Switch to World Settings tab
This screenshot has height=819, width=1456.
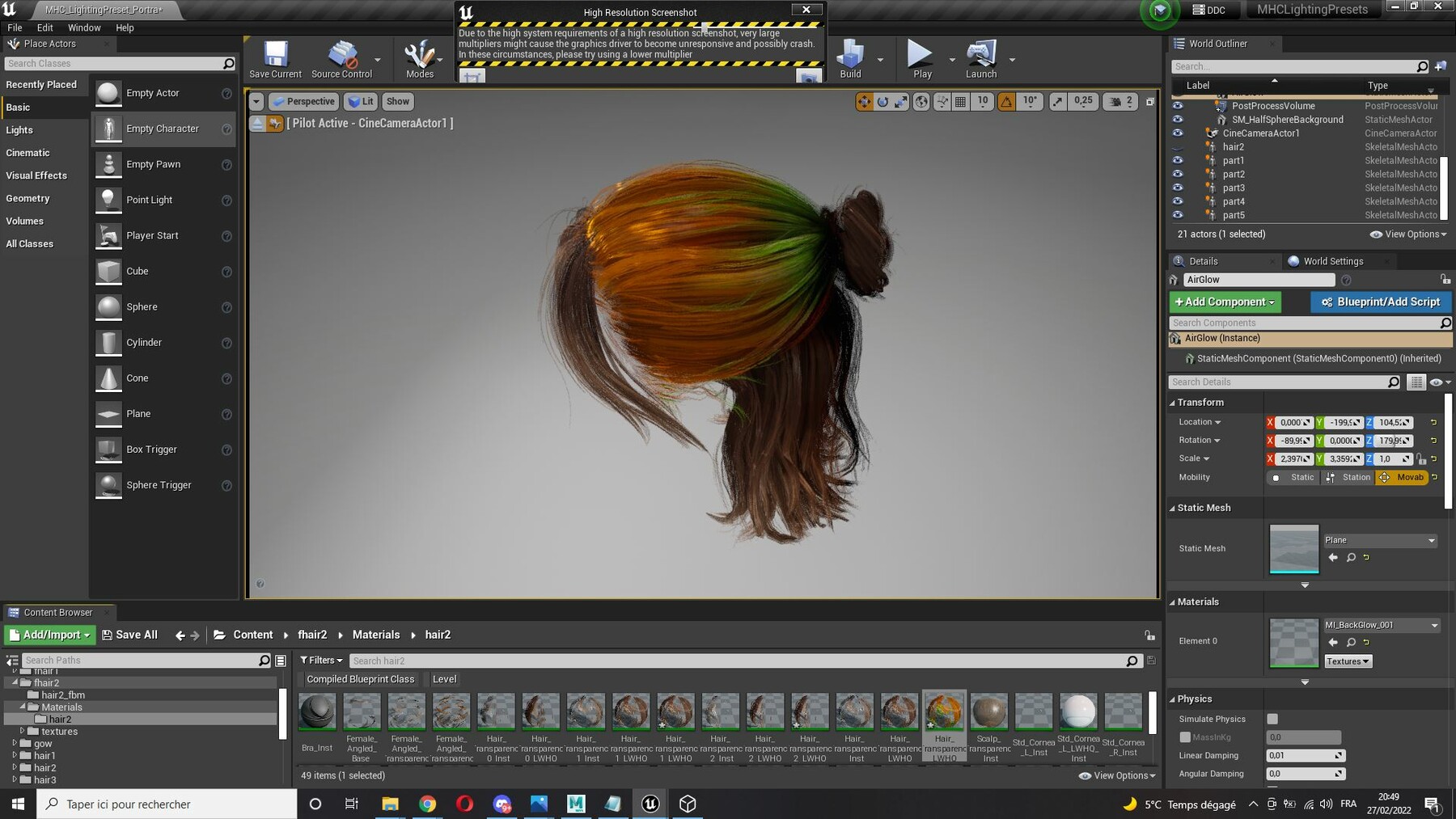(1333, 261)
